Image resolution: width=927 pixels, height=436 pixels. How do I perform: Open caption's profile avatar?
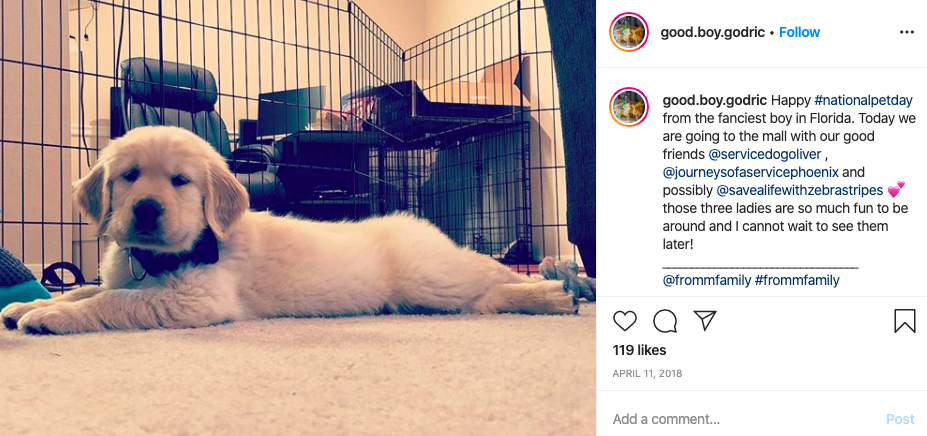(629, 107)
